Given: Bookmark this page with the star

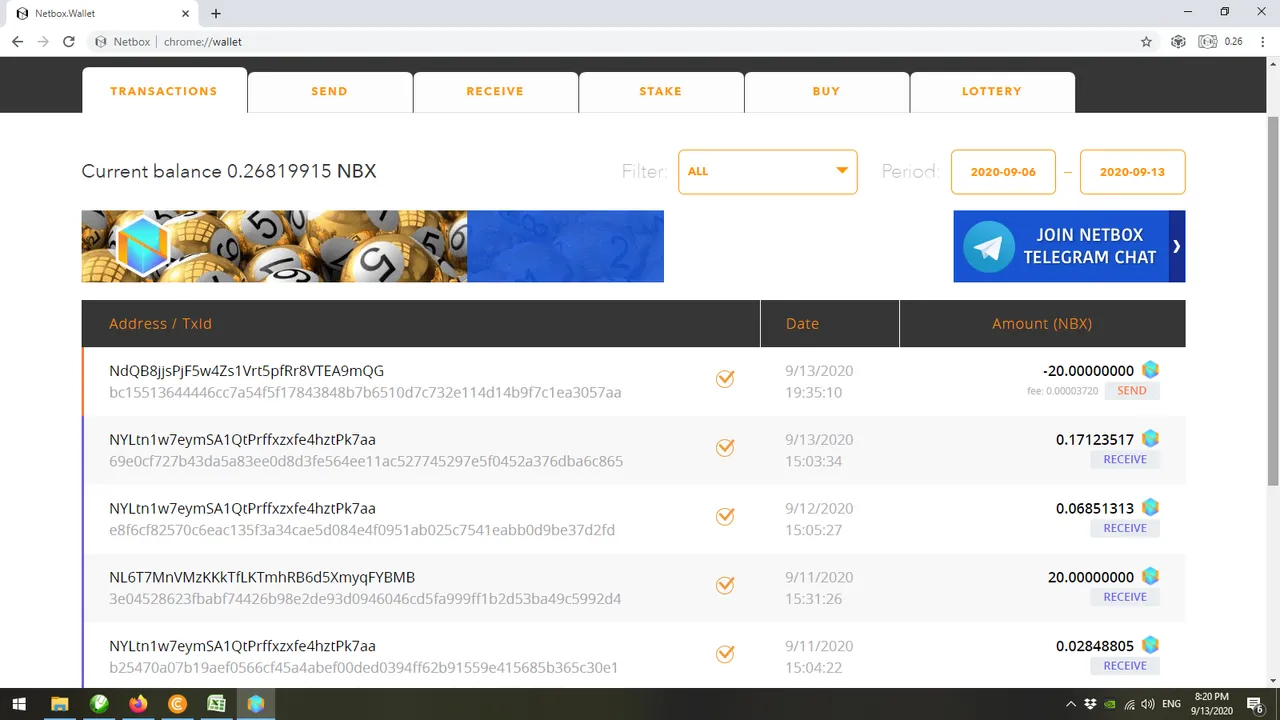Looking at the screenshot, I should click(x=1146, y=42).
